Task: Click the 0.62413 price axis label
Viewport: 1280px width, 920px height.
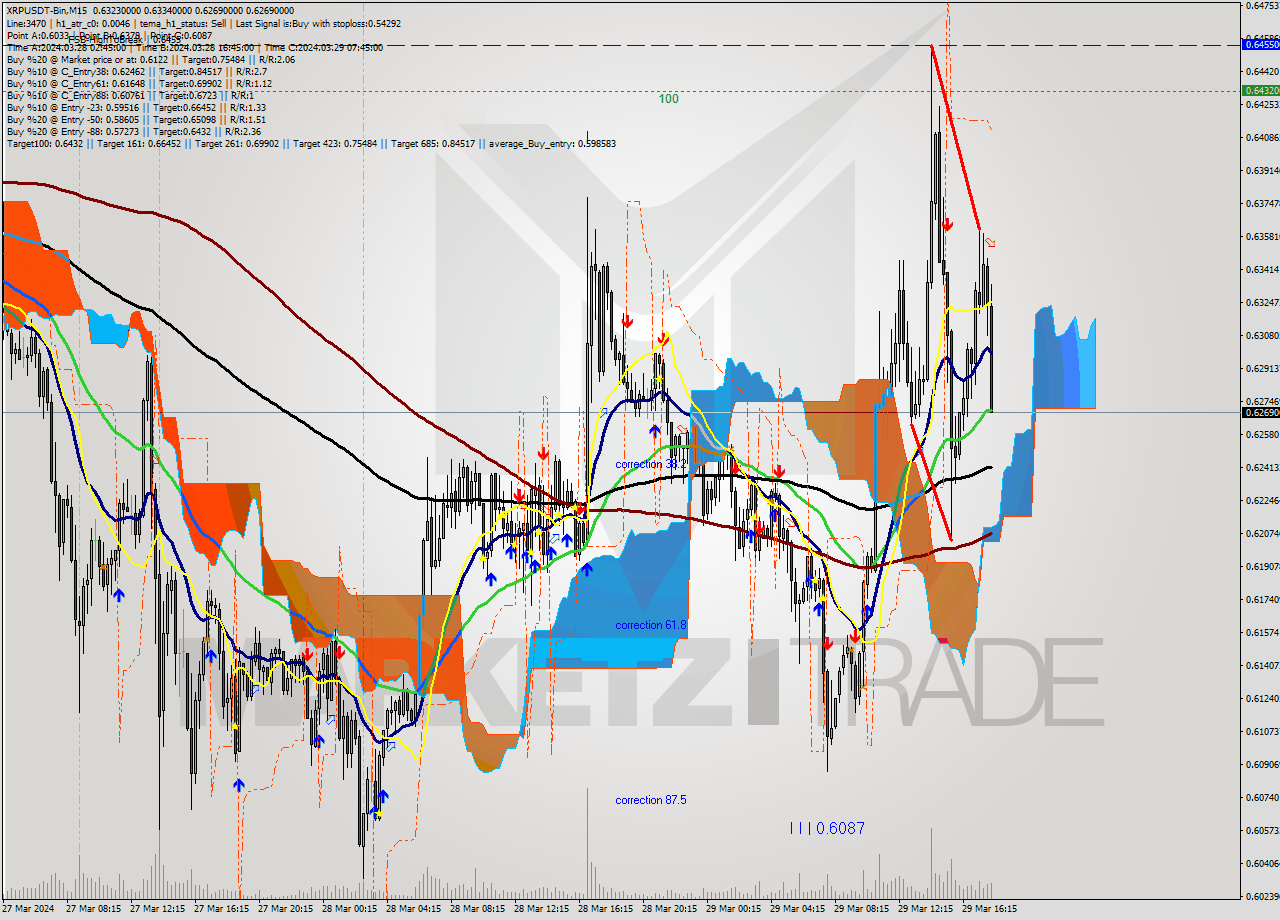Action: [1262, 467]
